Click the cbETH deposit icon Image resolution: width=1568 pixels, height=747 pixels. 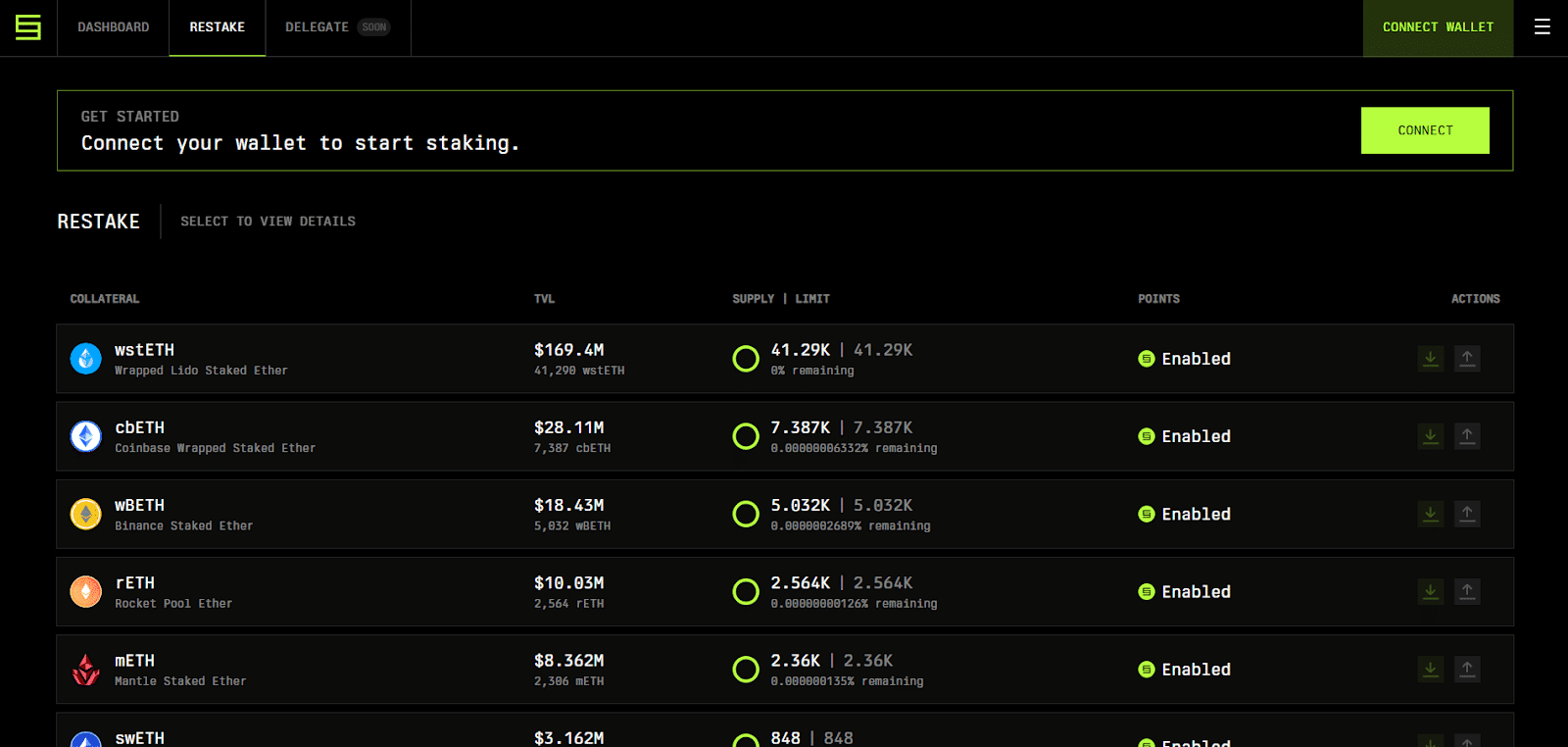pos(1431,436)
